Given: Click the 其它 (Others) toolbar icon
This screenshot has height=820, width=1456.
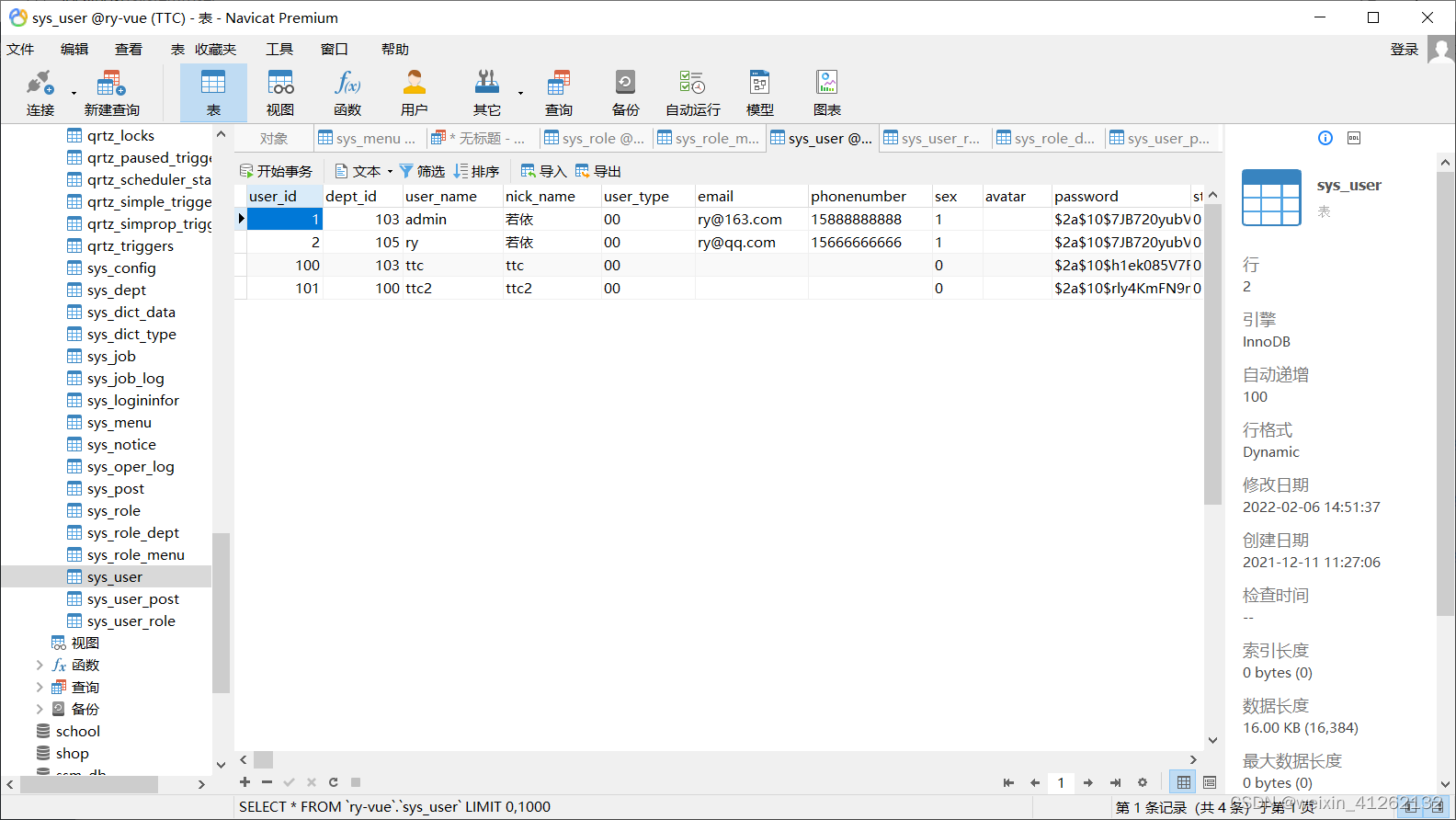Looking at the screenshot, I should pyautogui.click(x=487, y=93).
